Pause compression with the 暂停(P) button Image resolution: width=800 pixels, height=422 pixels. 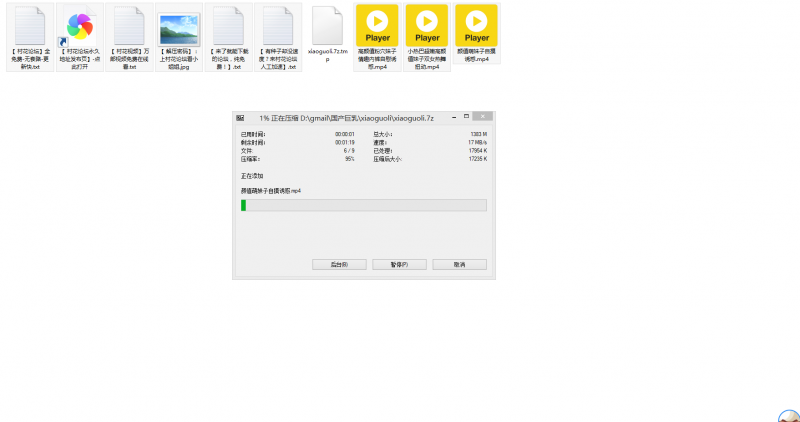(398, 265)
